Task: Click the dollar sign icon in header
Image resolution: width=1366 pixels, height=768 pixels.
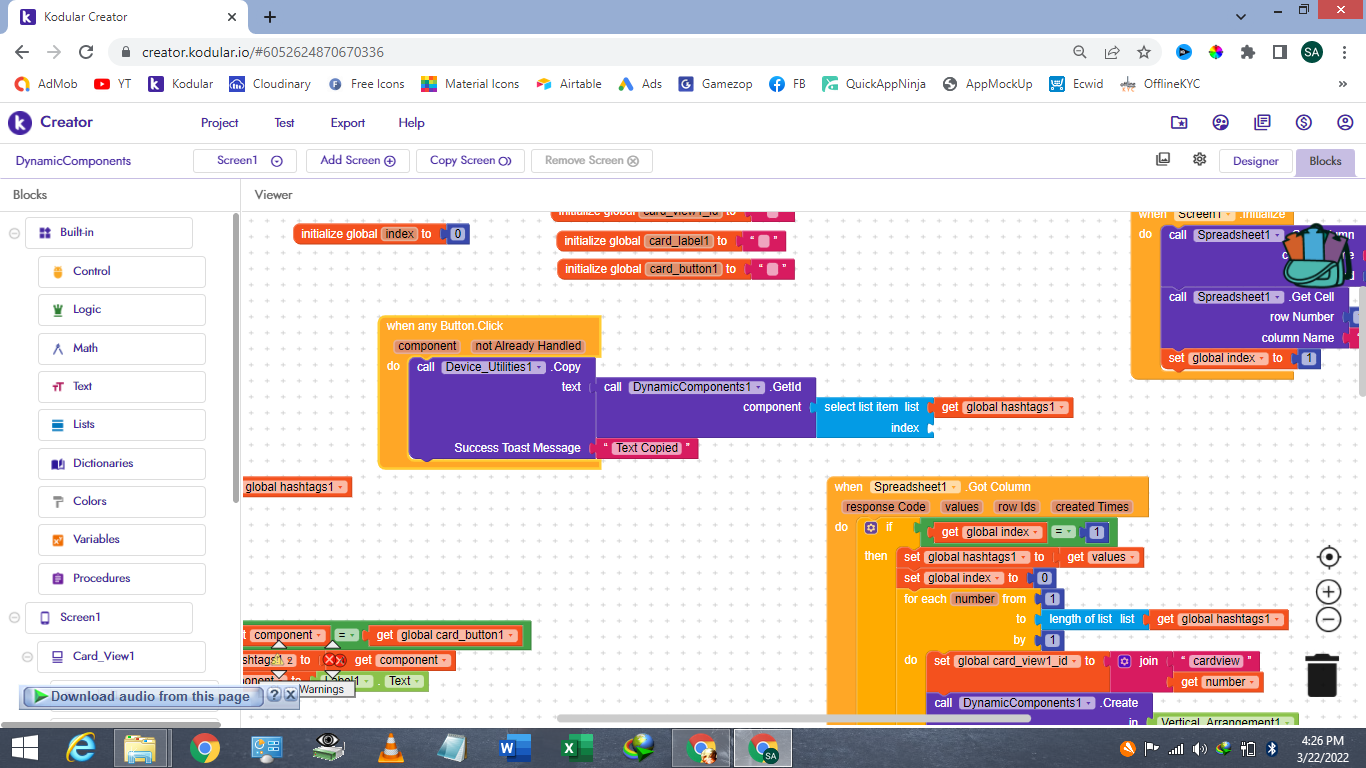Action: 1303,122
